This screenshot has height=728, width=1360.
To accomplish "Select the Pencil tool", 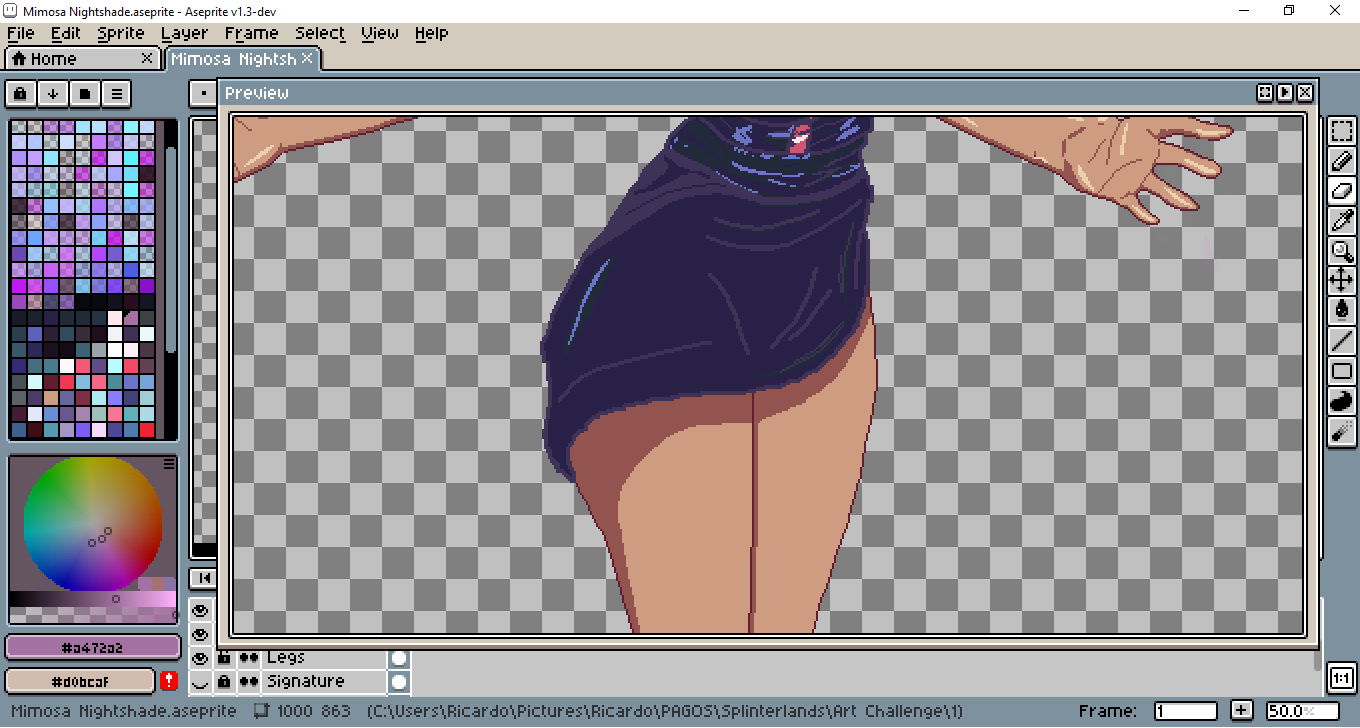I will point(1342,161).
